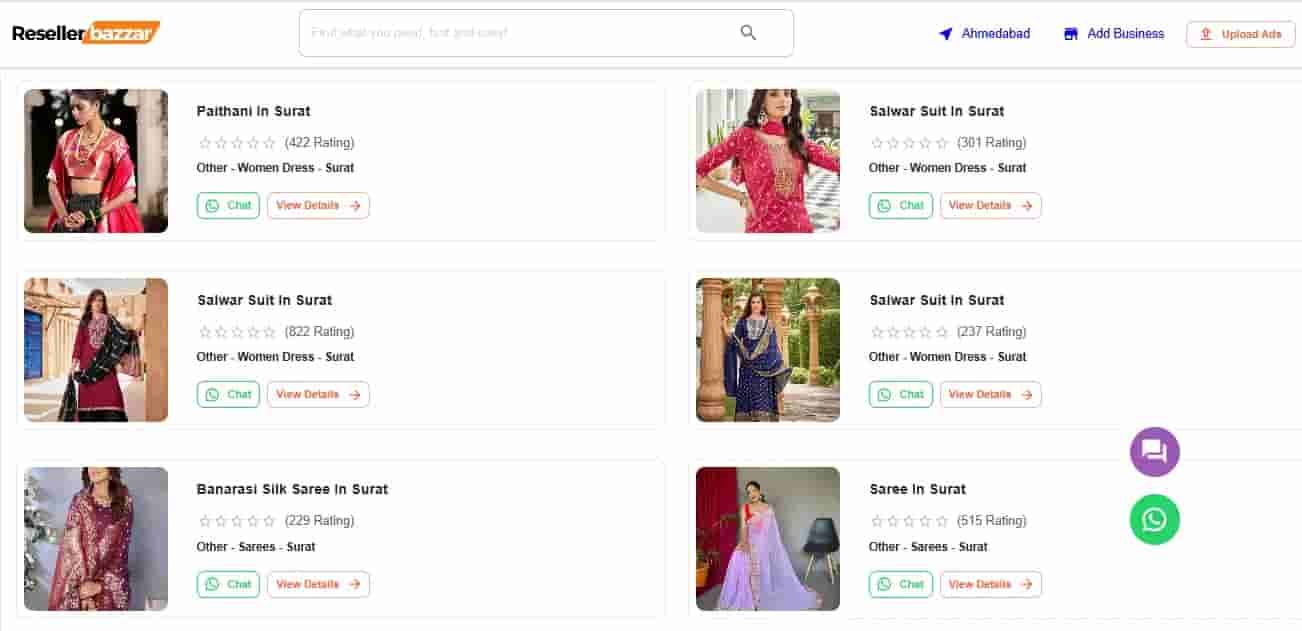The height and width of the screenshot is (631, 1302).
Task: Click the search magnifier icon
Action: tap(748, 33)
